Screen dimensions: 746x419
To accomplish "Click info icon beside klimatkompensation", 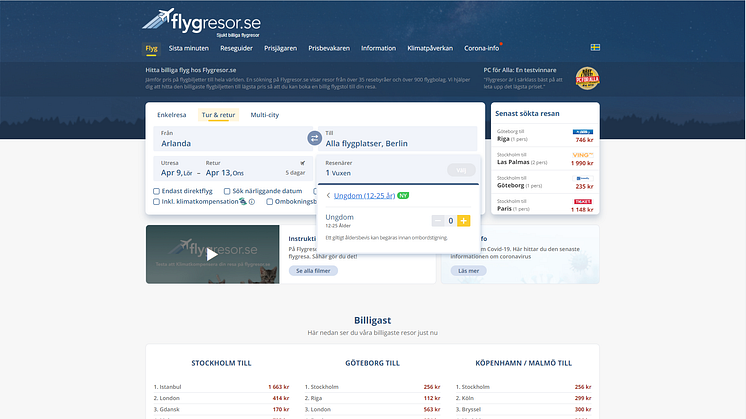I will [252, 201].
